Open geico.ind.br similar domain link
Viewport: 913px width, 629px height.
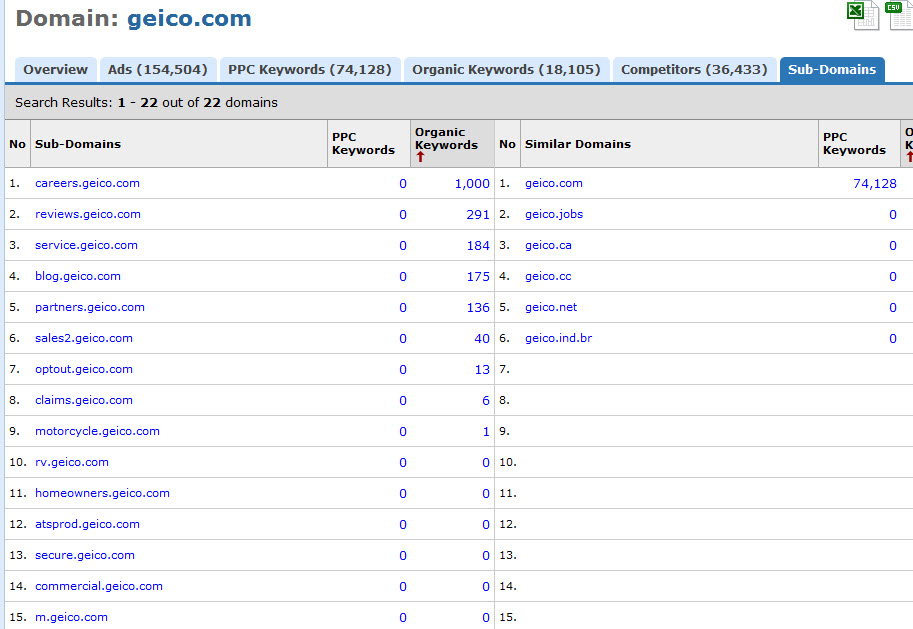click(558, 338)
